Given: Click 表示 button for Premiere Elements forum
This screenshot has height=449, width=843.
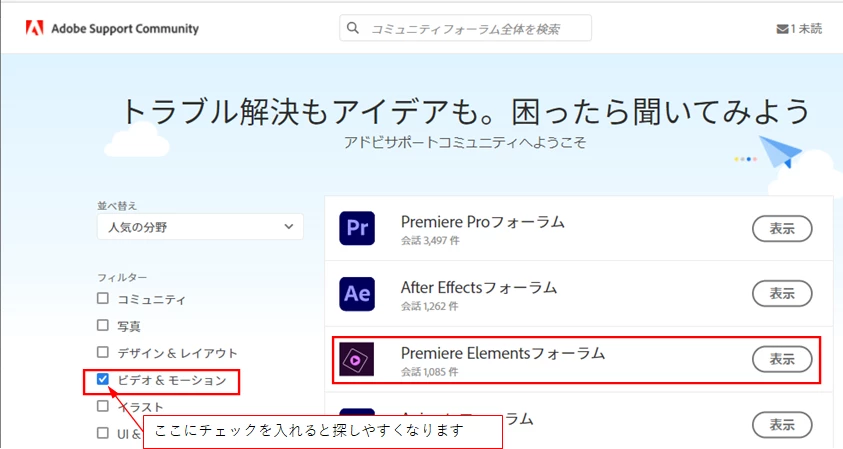Looking at the screenshot, I should click(x=782, y=359).
